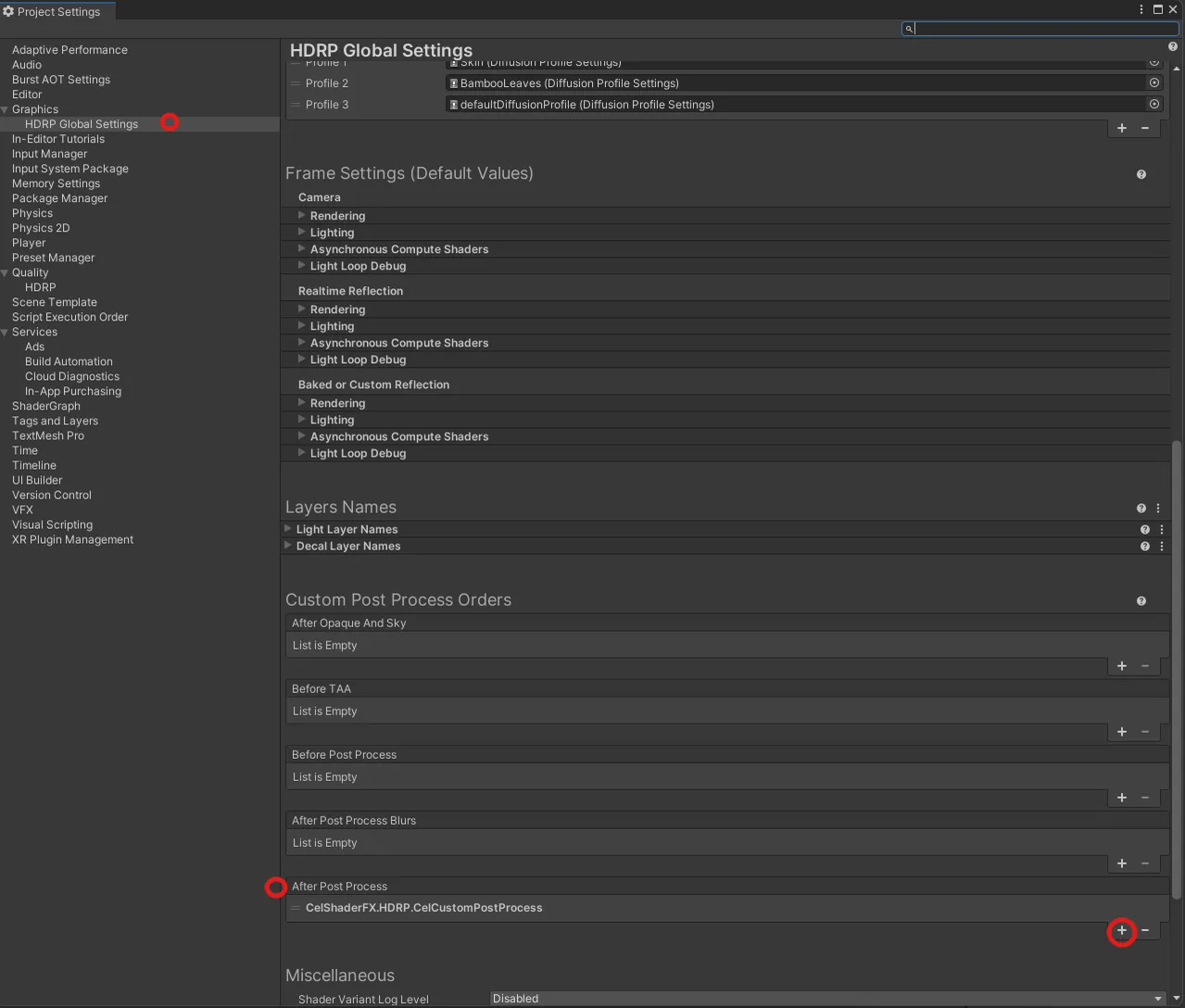Expand Rendering foldout under Camera
1185x1008 pixels.
[302, 216]
